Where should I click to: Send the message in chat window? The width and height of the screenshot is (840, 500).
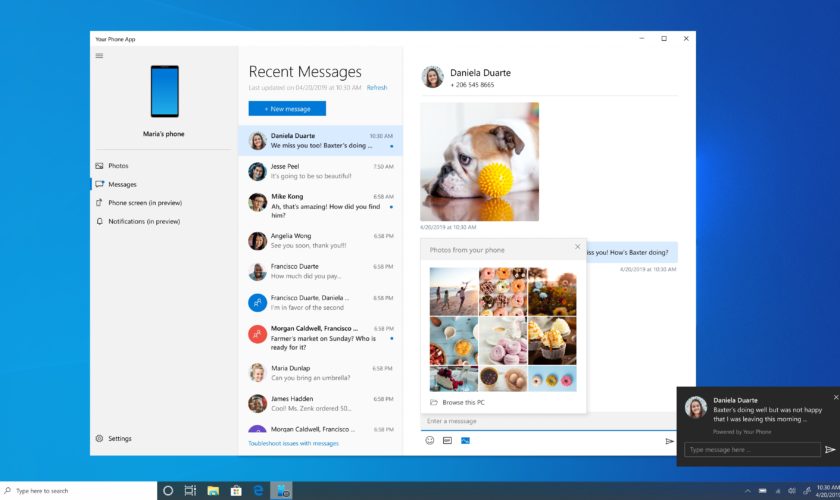pos(669,441)
